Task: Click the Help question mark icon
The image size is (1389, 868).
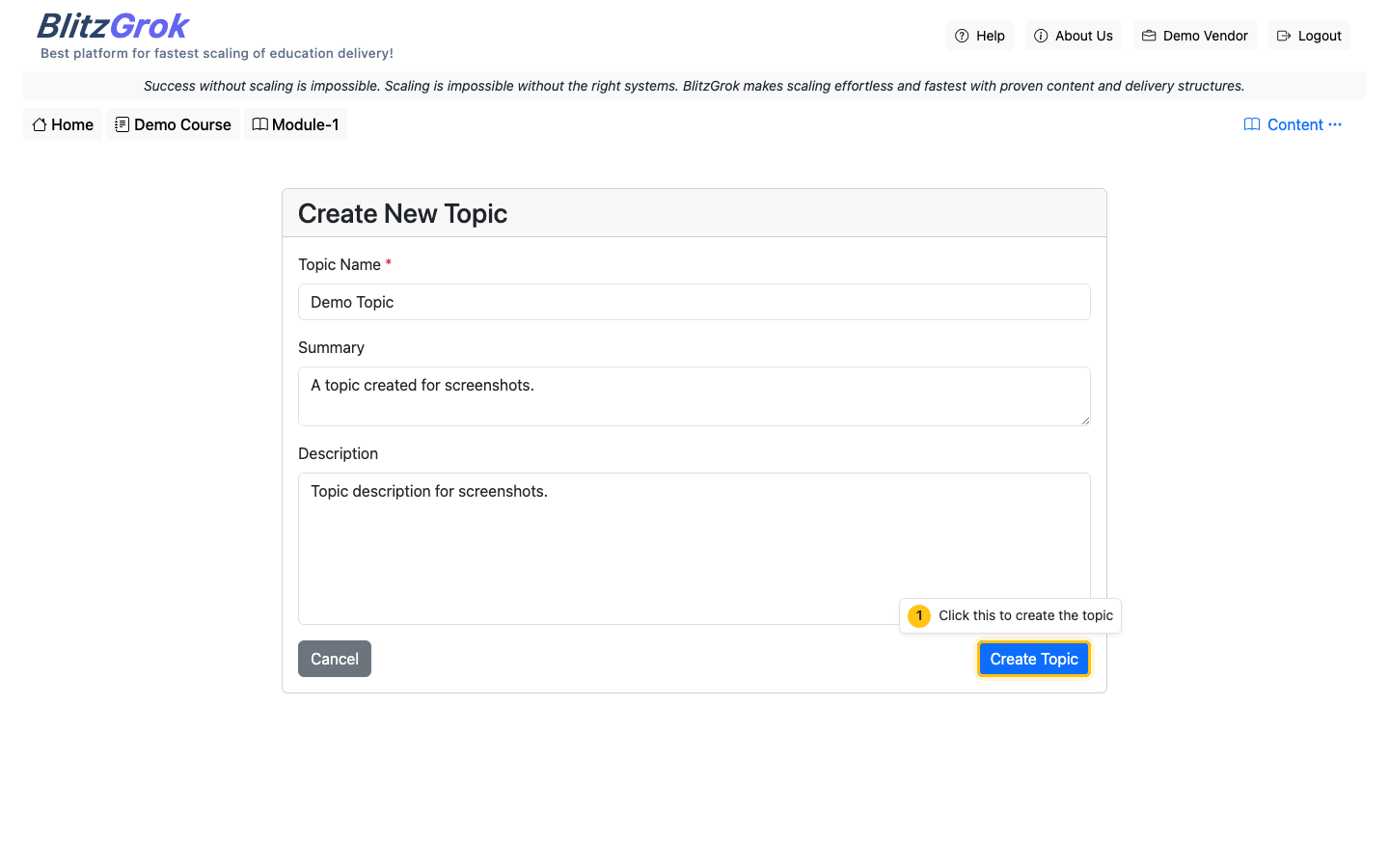Action: pos(962,35)
